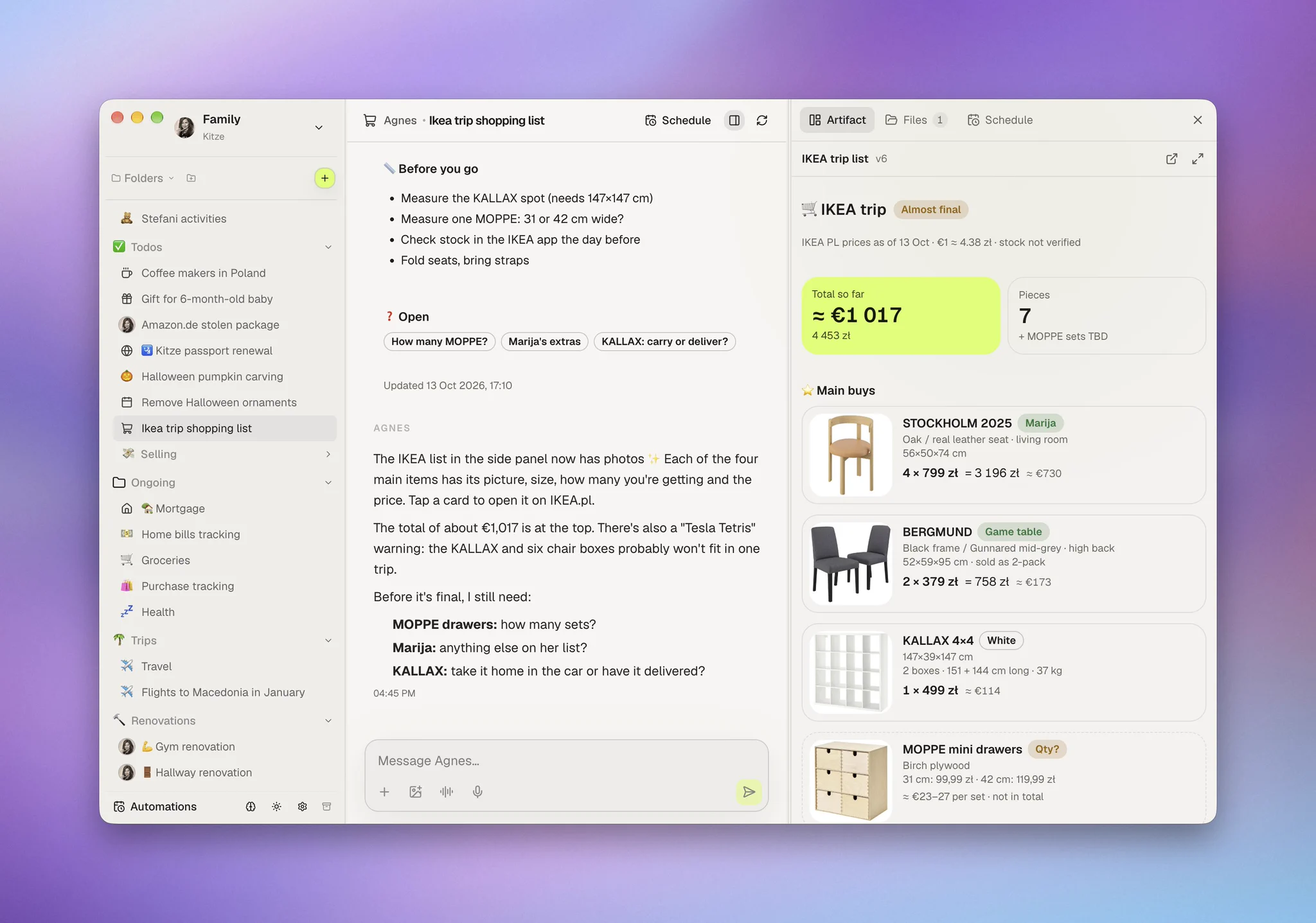Switch to the Schedule tab in the side panel

tap(1000, 120)
